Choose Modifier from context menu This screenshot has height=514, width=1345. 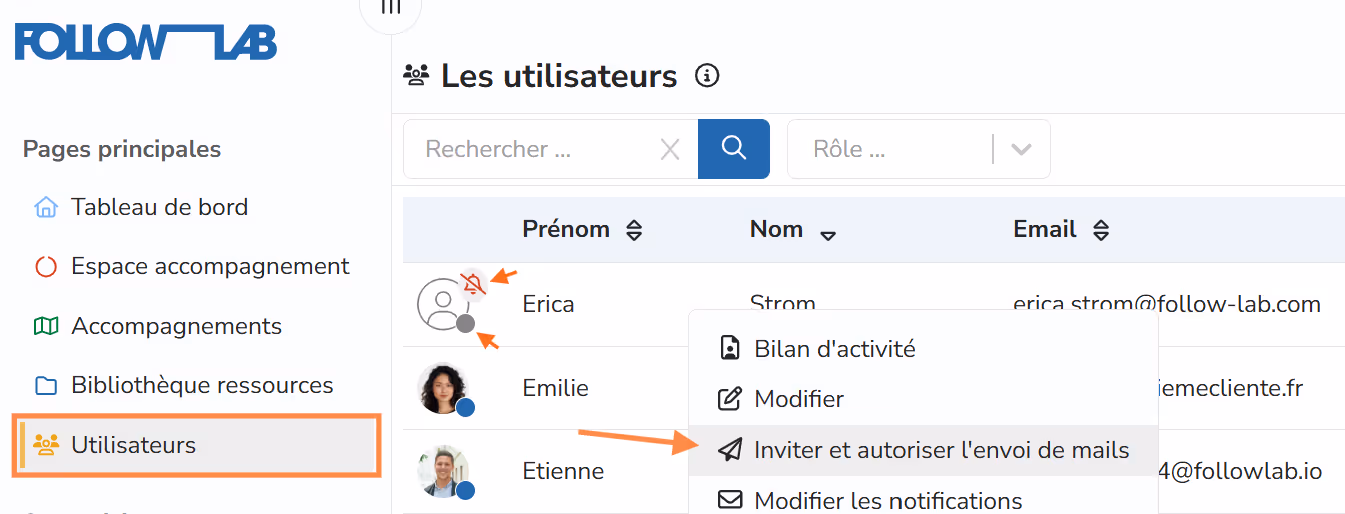(923, 399)
